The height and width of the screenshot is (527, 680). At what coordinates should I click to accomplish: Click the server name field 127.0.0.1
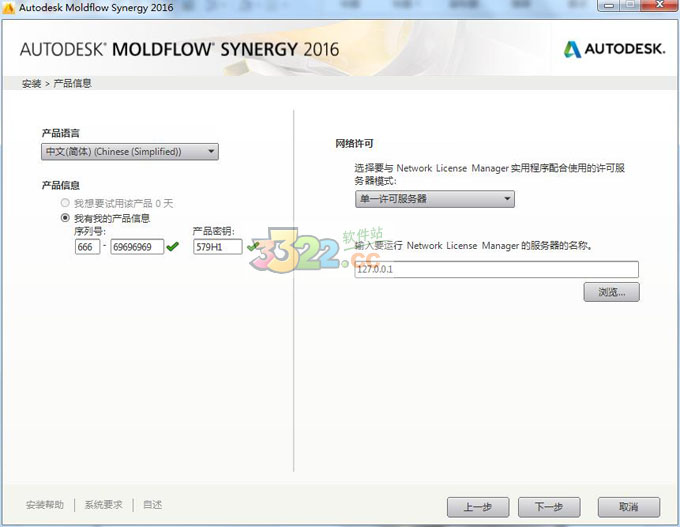tap(497, 269)
